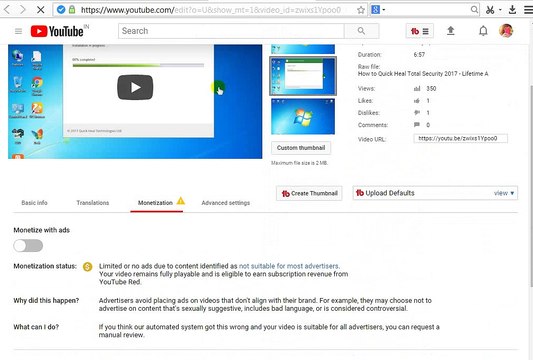Select the Windows logo thumbnail option
This screenshot has height=360, width=533.
[303, 116]
